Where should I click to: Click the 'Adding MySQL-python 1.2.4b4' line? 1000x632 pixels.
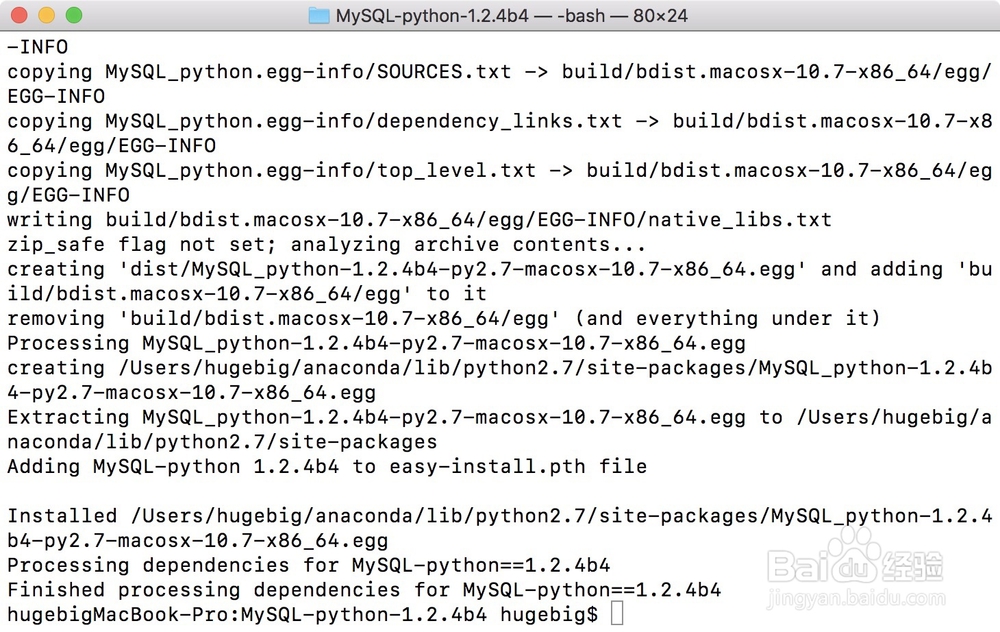(x=327, y=466)
